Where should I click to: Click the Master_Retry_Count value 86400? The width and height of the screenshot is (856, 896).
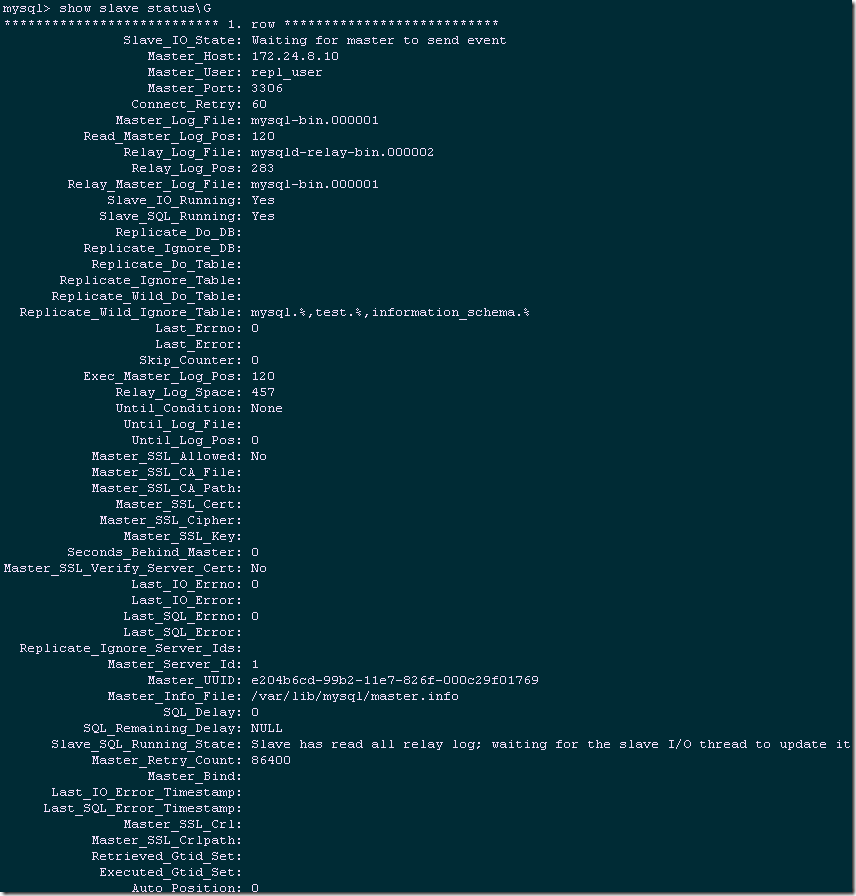270,760
